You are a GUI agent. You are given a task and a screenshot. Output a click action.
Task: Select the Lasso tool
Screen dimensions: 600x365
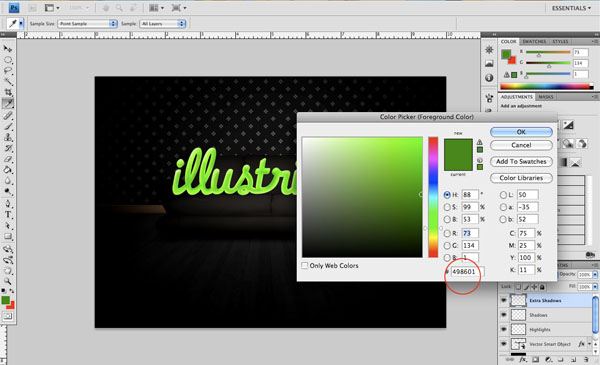(8, 71)
